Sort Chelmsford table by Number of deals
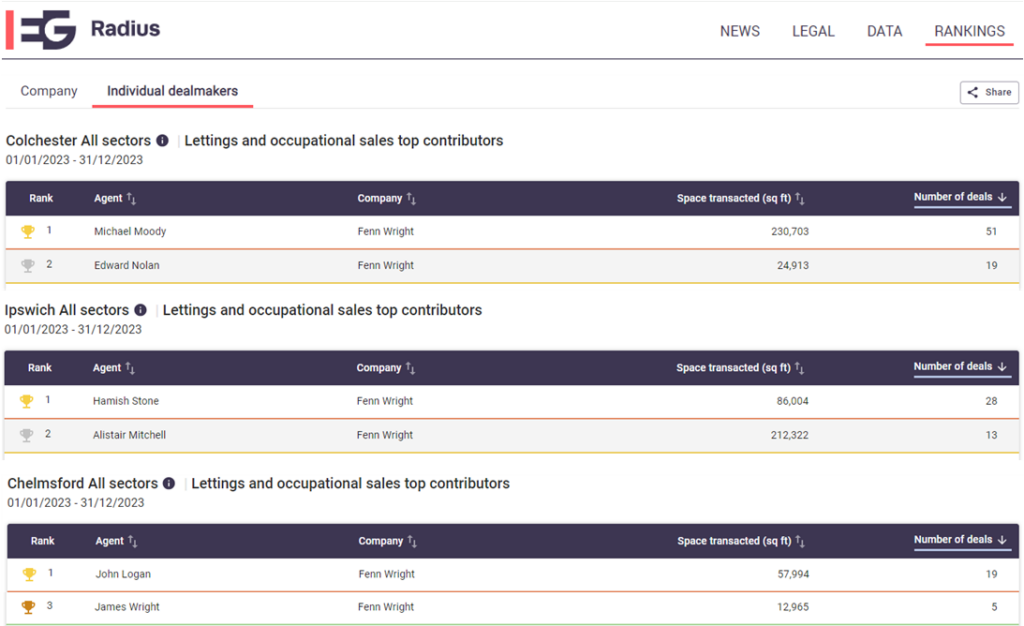1024x626 pixels. tap(961, 540)
